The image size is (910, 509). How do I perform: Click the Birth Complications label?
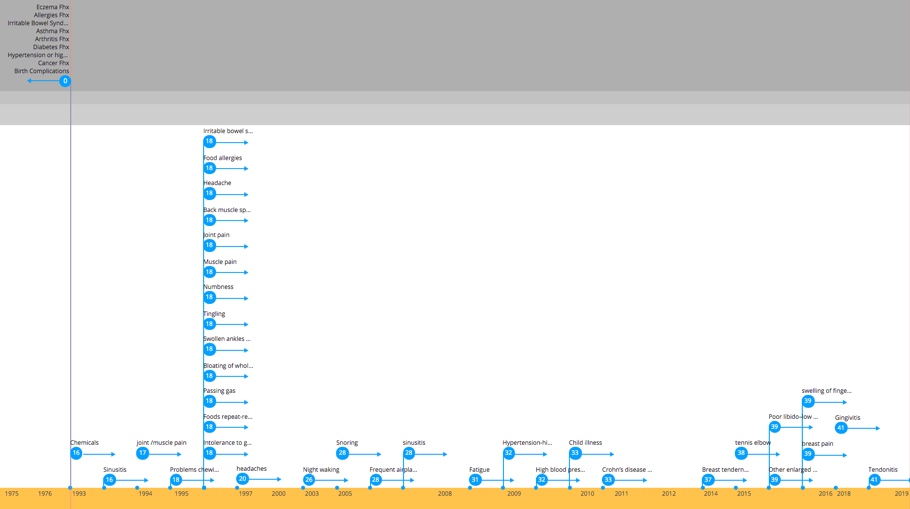click(41, 71)
